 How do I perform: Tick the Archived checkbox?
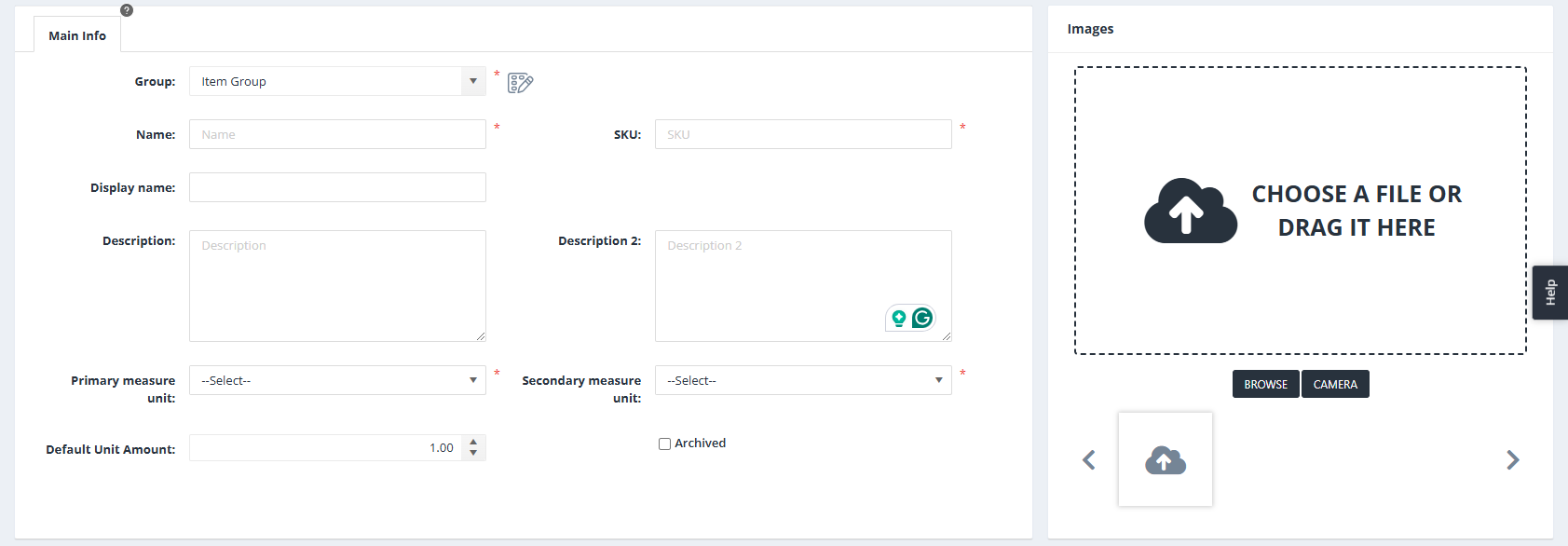click(664, 444)
